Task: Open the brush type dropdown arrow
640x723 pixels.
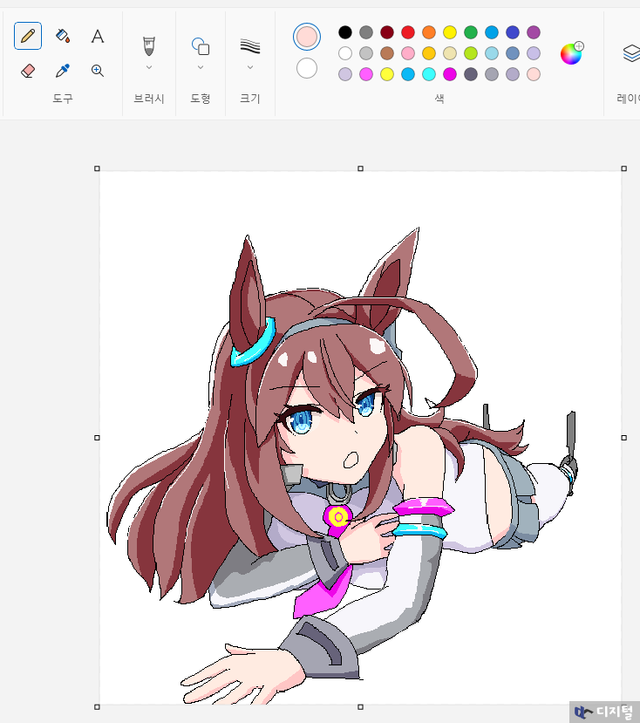Action: click(x=149, y=67)
